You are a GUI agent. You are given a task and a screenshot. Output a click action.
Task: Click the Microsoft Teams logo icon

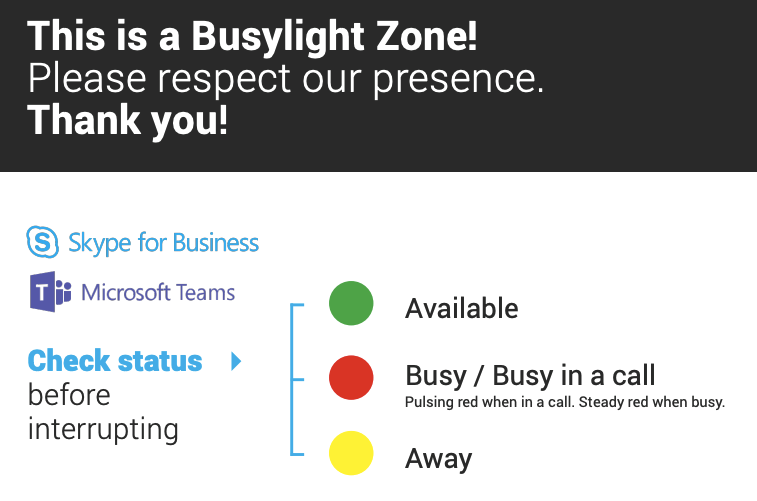tap(51, 292)
